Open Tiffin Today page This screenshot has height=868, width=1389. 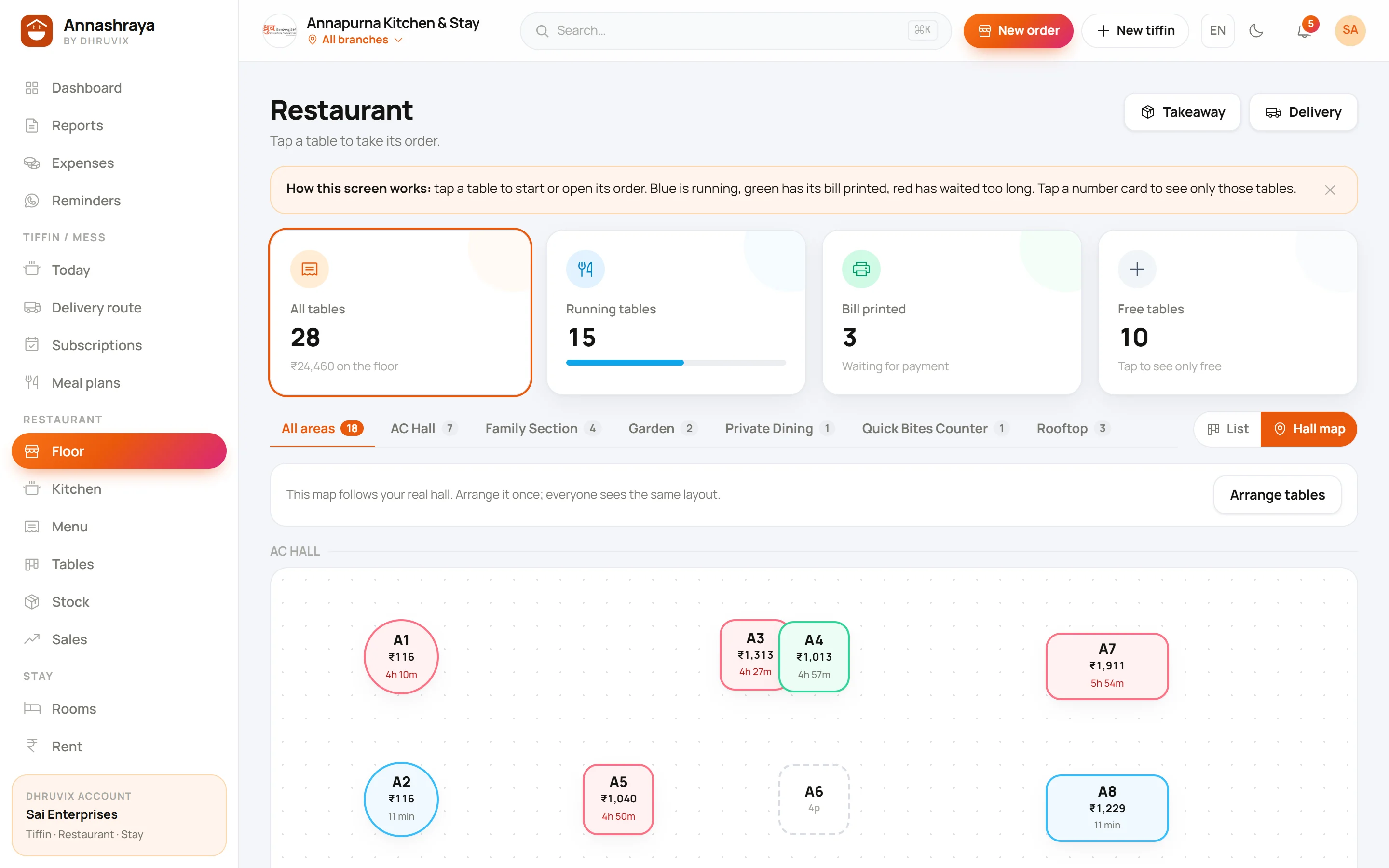click(x=119, y=270)
